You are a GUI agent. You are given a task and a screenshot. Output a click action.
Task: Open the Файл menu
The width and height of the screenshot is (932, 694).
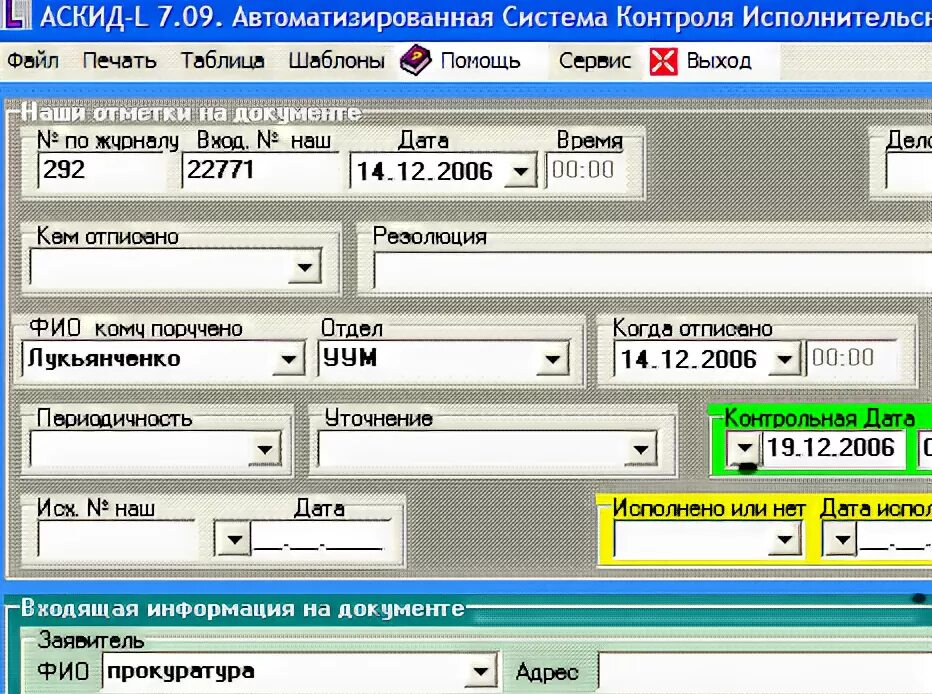pos(34,60)
